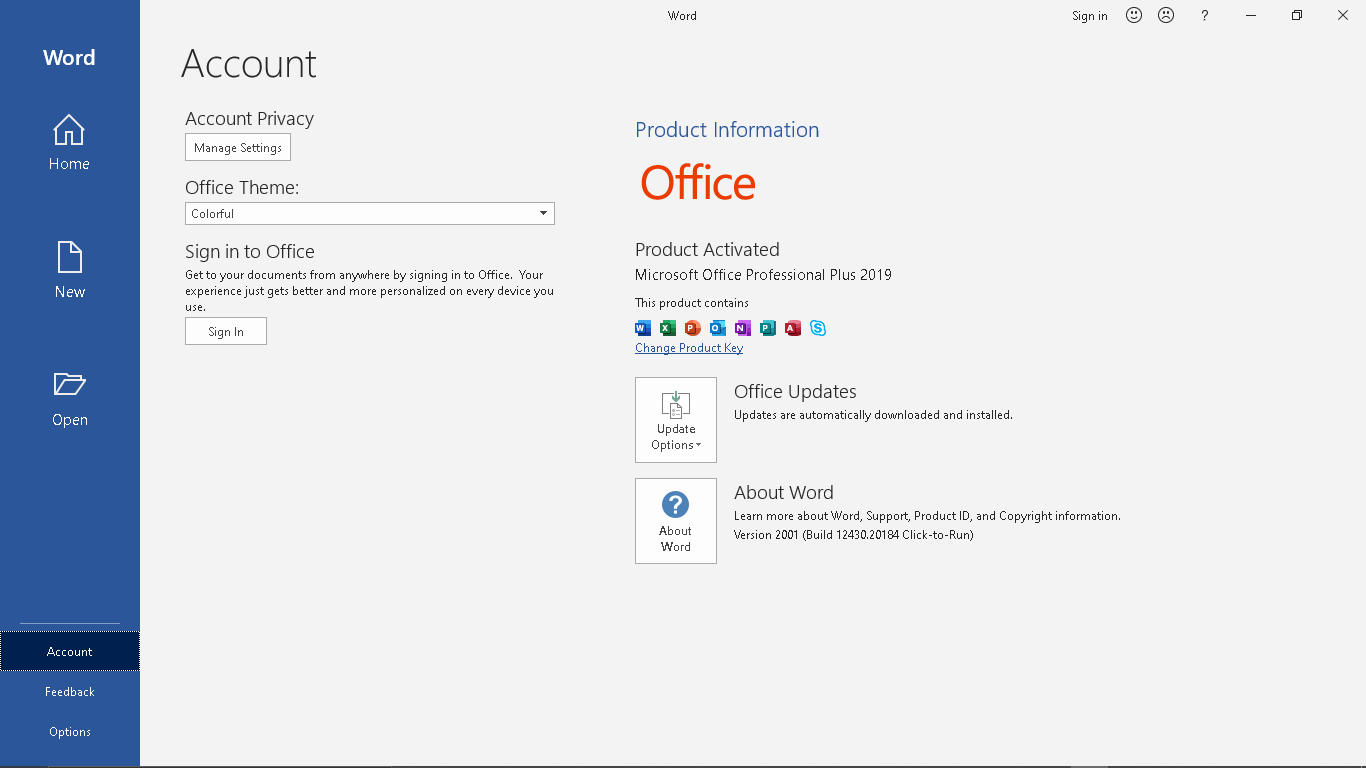The width and height of the screenshot is (1366, 768).
Task: Send a smile feedback face icon
Action: (1133, 15)
